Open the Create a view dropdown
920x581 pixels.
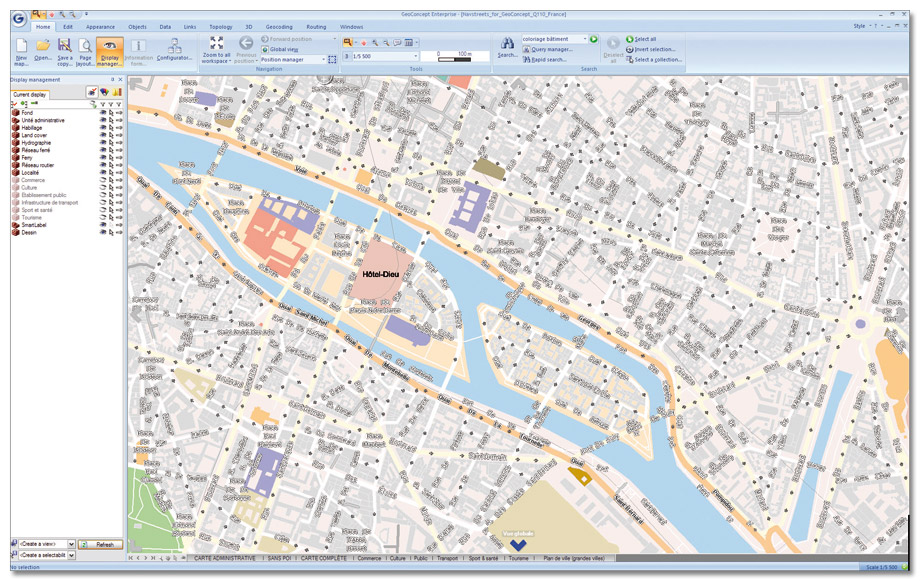coord(72,543)
